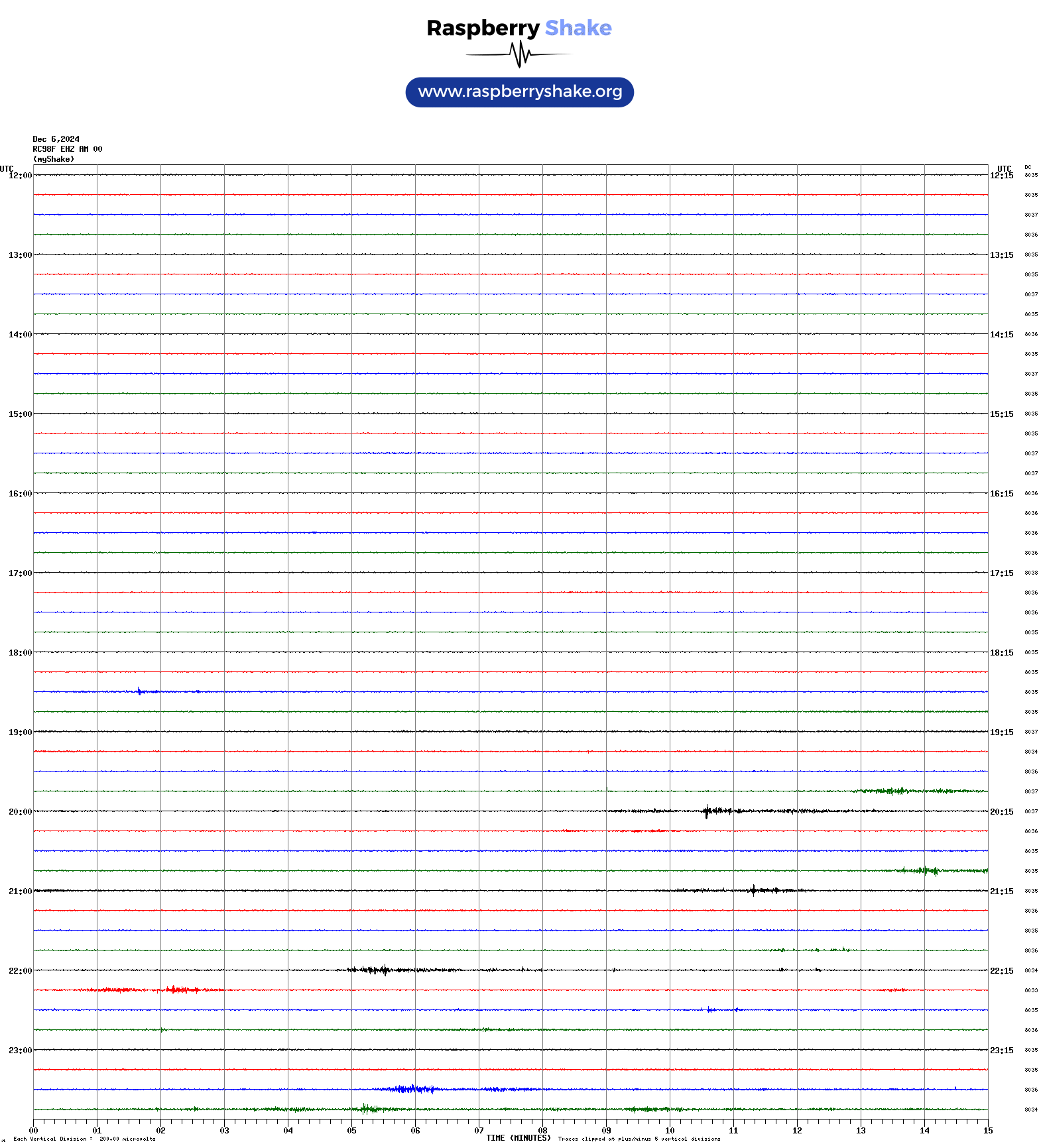
Task: Click the 18:15 right time label
Action: coord(1002,653)
